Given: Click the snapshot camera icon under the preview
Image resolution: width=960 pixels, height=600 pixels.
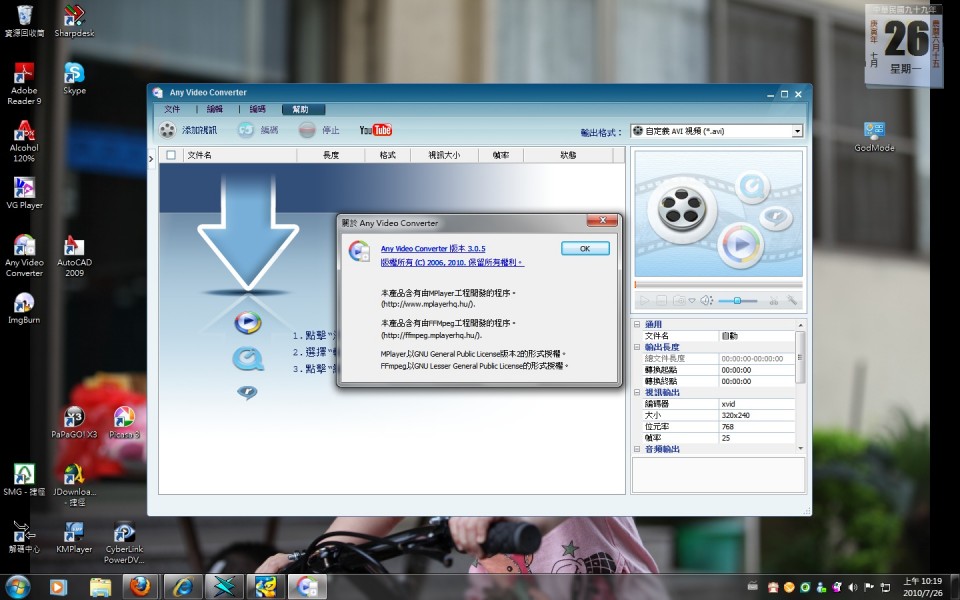Looking at the screenshot, I should point(679,300).
